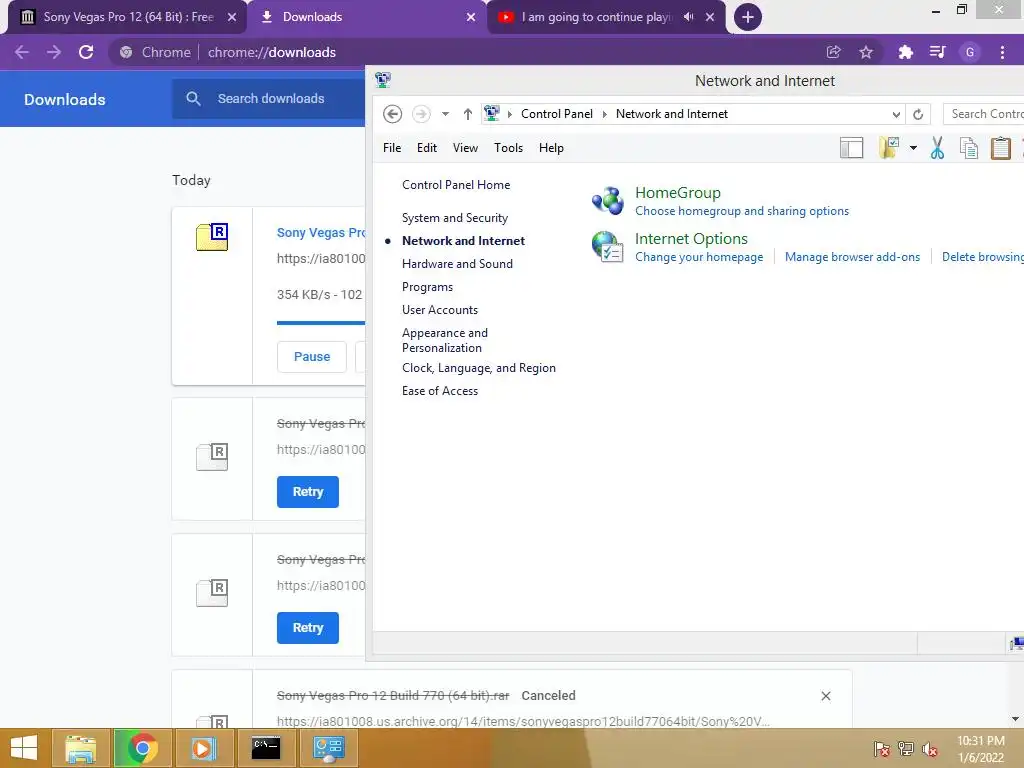Open Windows Start button
The height and width of the screenshot is (768, 1024).
point(24,748)
